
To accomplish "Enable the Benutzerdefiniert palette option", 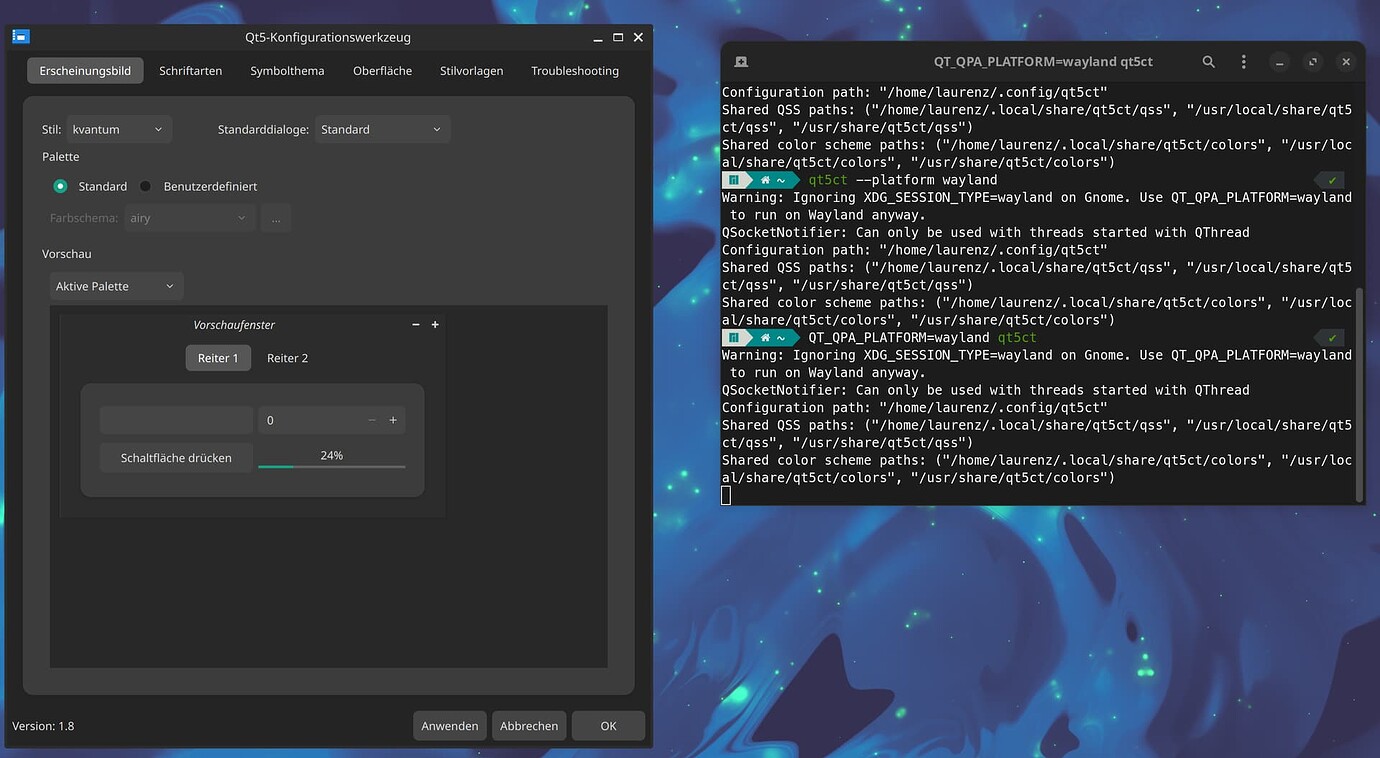I will (x=145, y=186).
